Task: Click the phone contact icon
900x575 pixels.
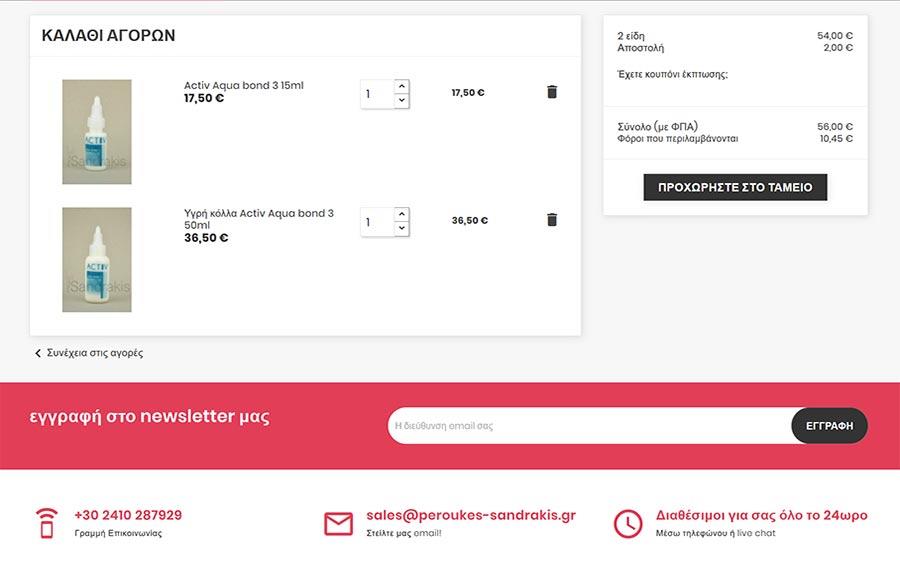Action: pyautogui.click(x=46, y=523)
